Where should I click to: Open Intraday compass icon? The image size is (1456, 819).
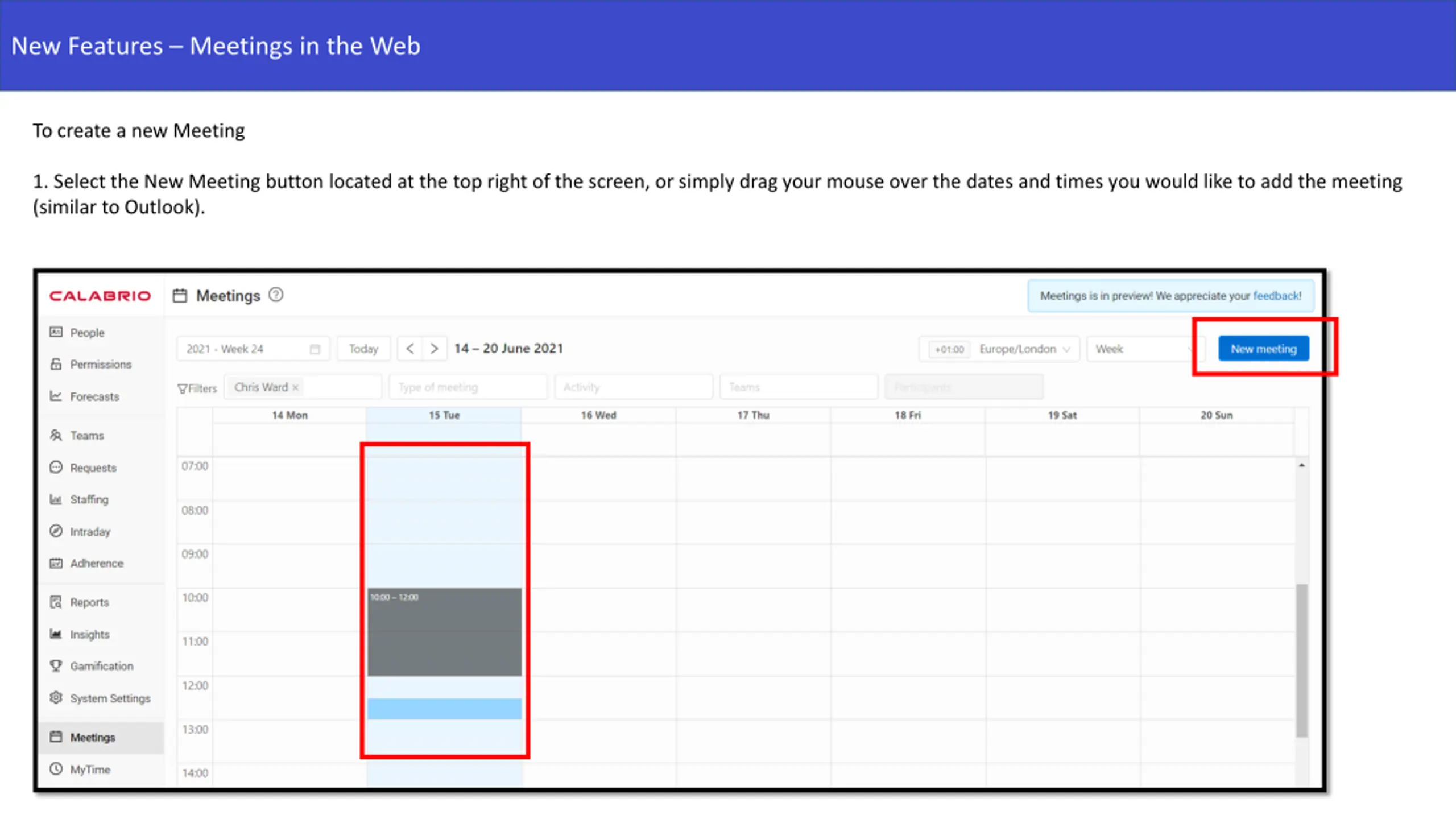click(56, 531)
